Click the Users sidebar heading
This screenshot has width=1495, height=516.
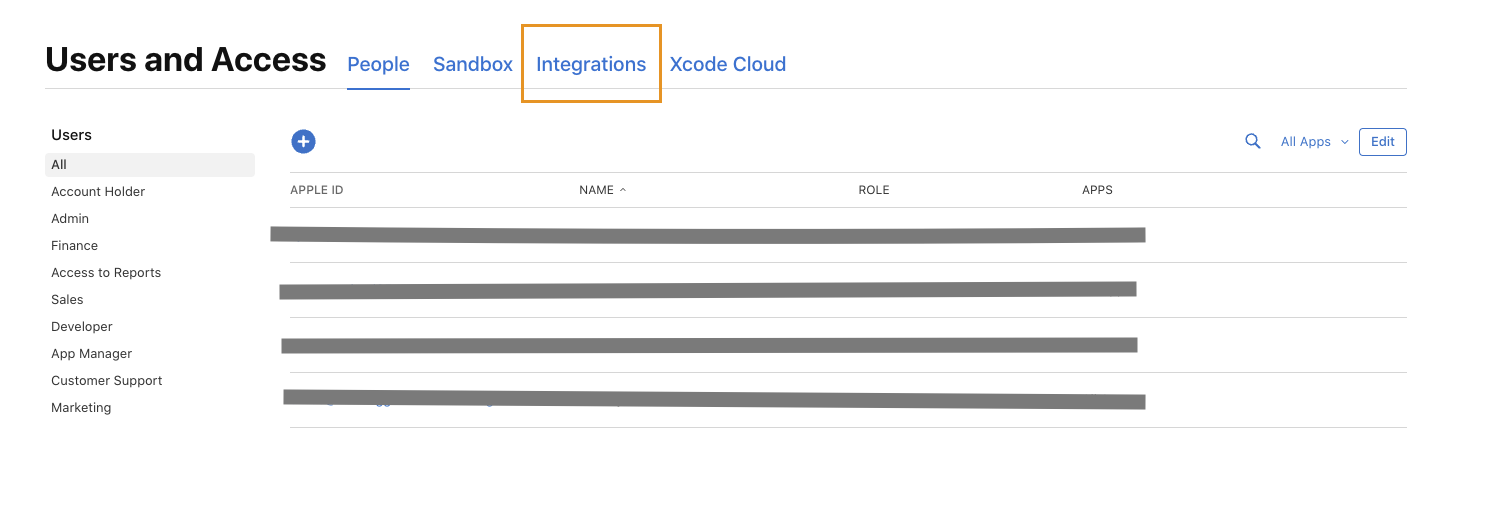[71, 135]
